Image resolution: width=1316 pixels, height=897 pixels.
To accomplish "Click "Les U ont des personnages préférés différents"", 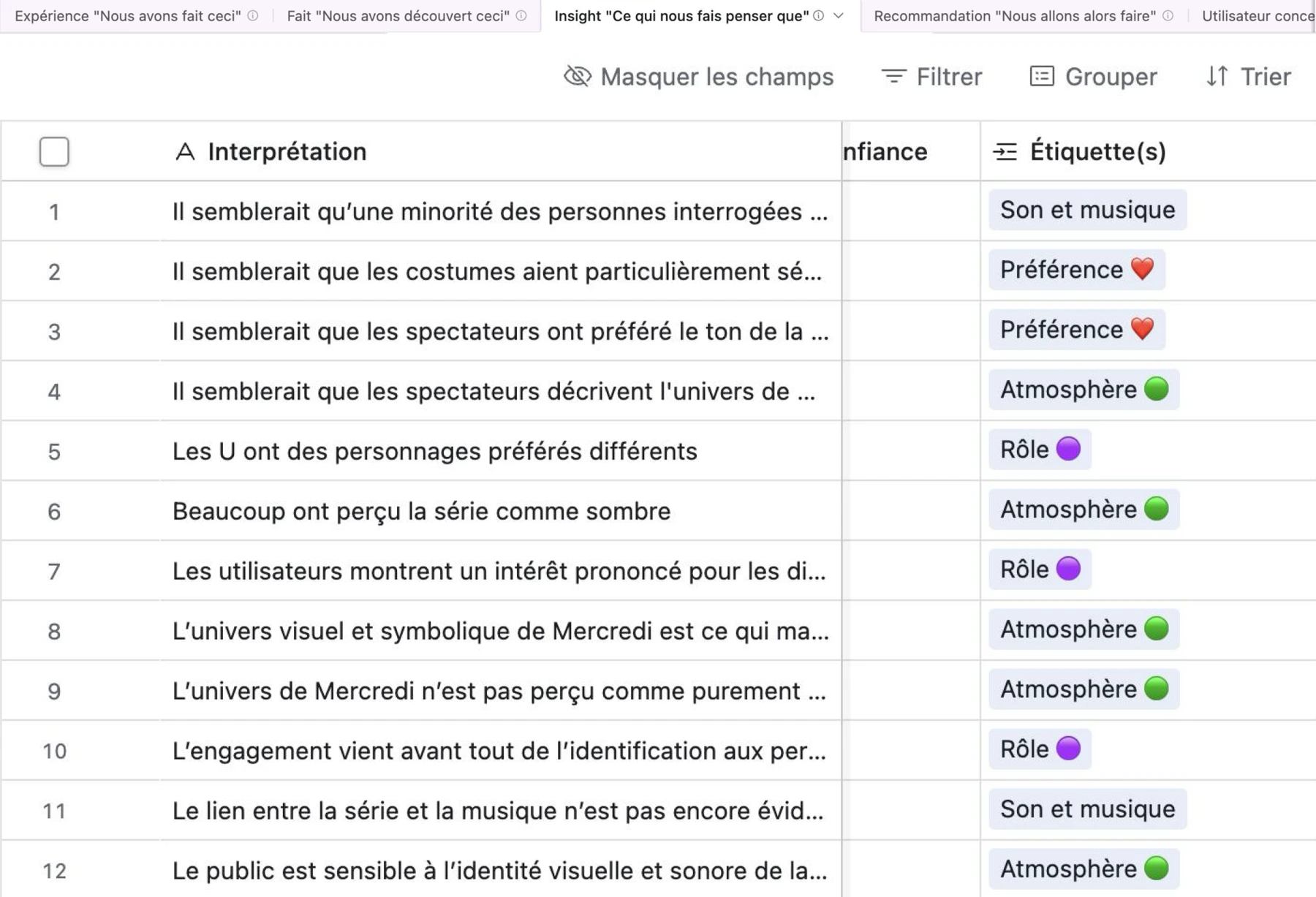I will click(x=435, y=451).
